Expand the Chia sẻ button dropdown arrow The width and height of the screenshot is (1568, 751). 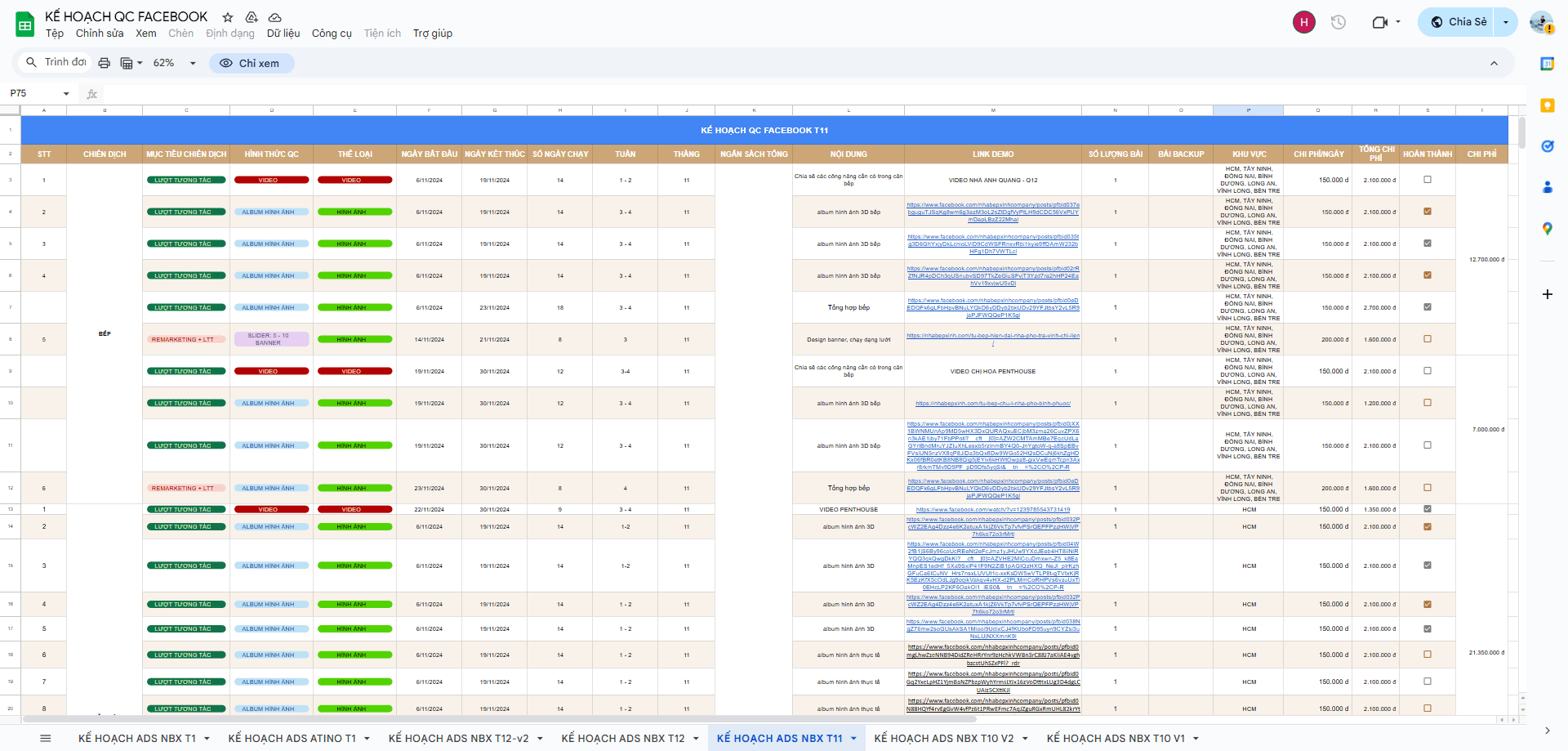click(x=1506, y=22)
